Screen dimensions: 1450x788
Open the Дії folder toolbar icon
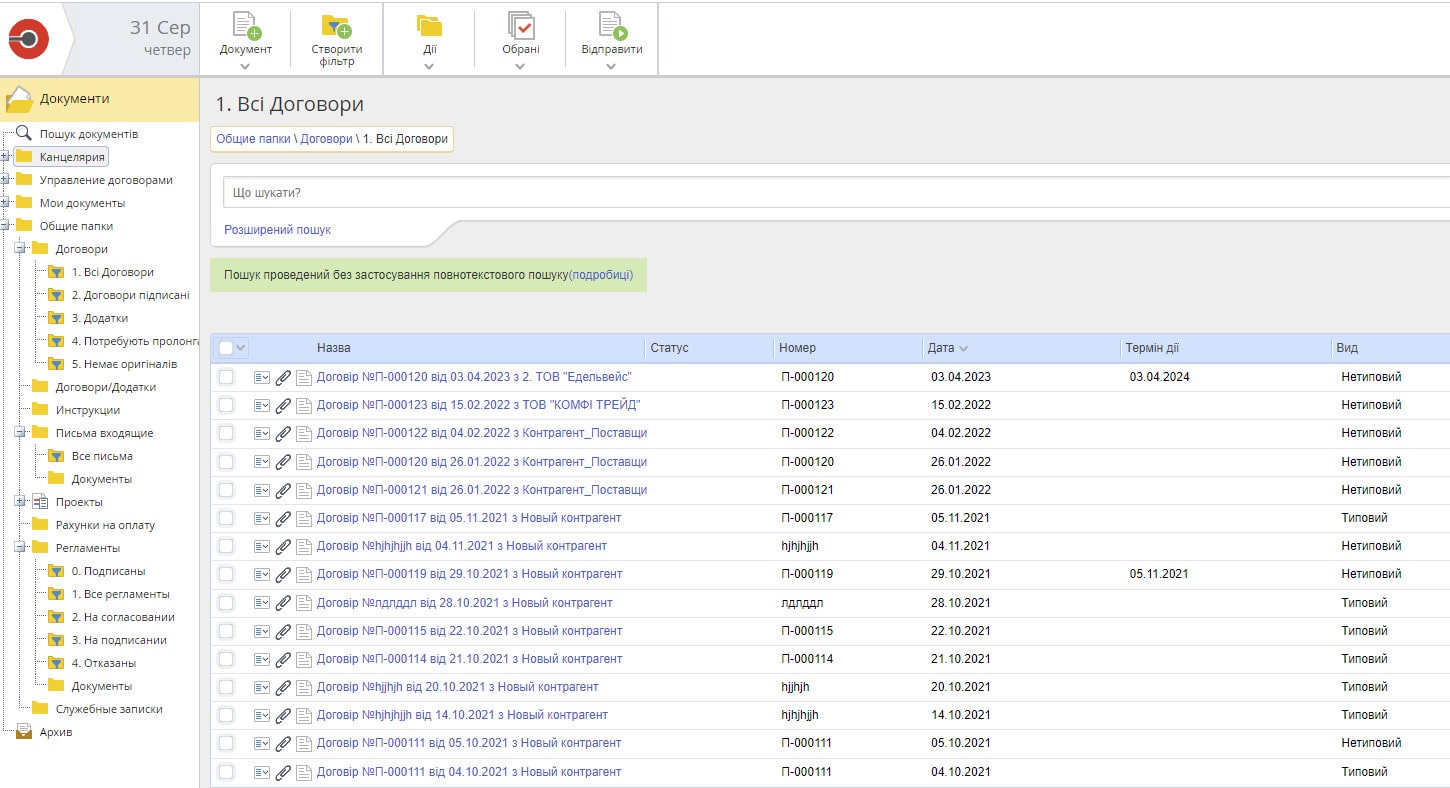[x=429, y=26]
